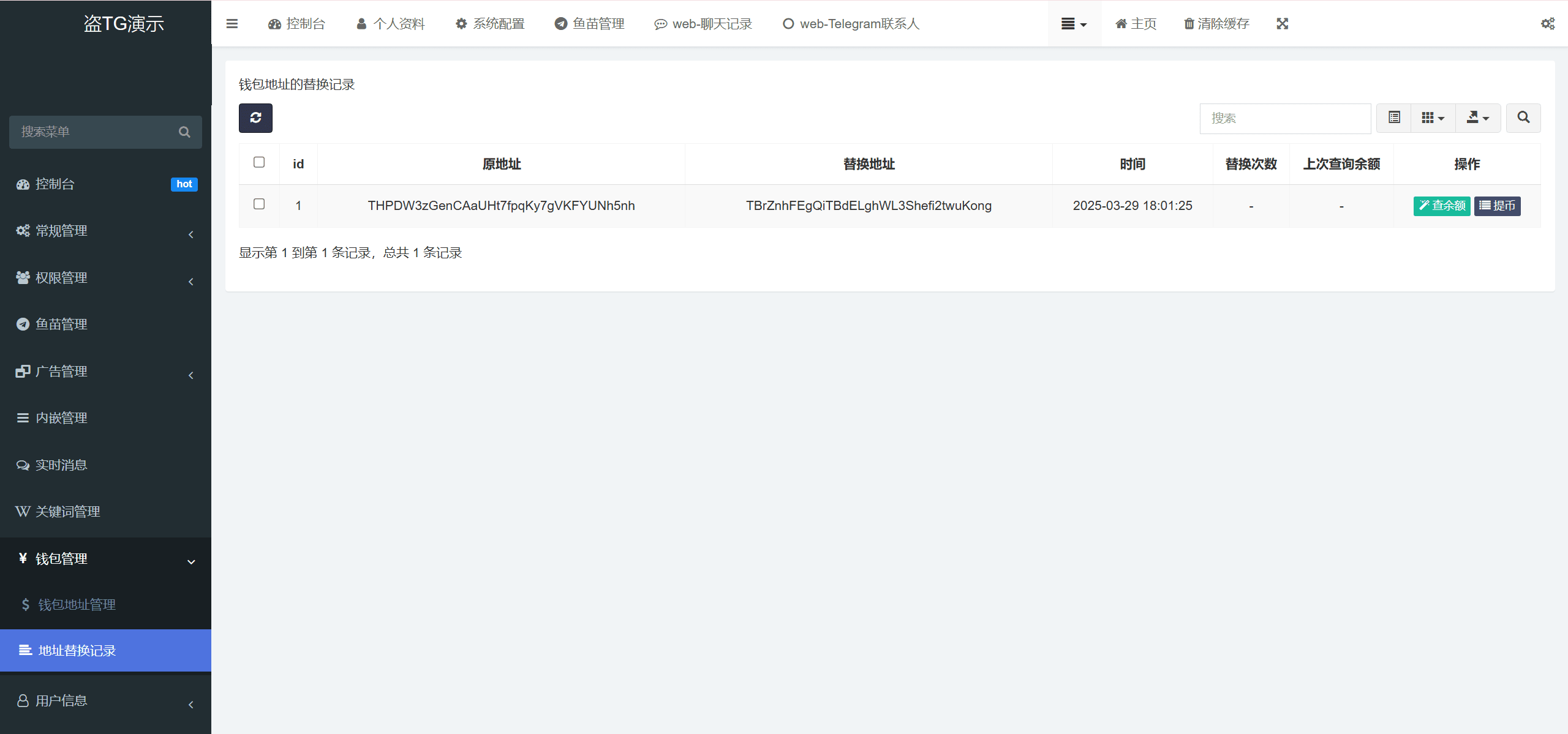Click the 提币 button in the operations column
Screen dimensions: 1568x734
click(1498, 206)
